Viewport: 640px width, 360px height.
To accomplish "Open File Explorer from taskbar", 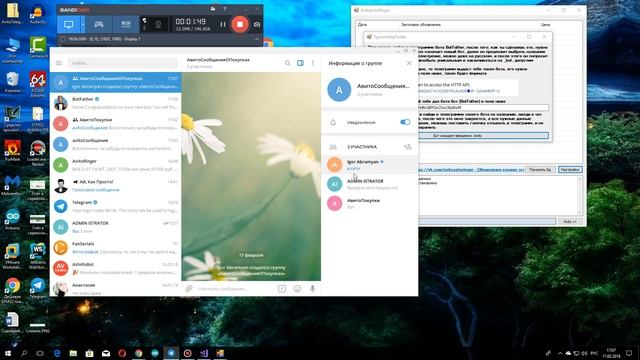I will 73,353.
